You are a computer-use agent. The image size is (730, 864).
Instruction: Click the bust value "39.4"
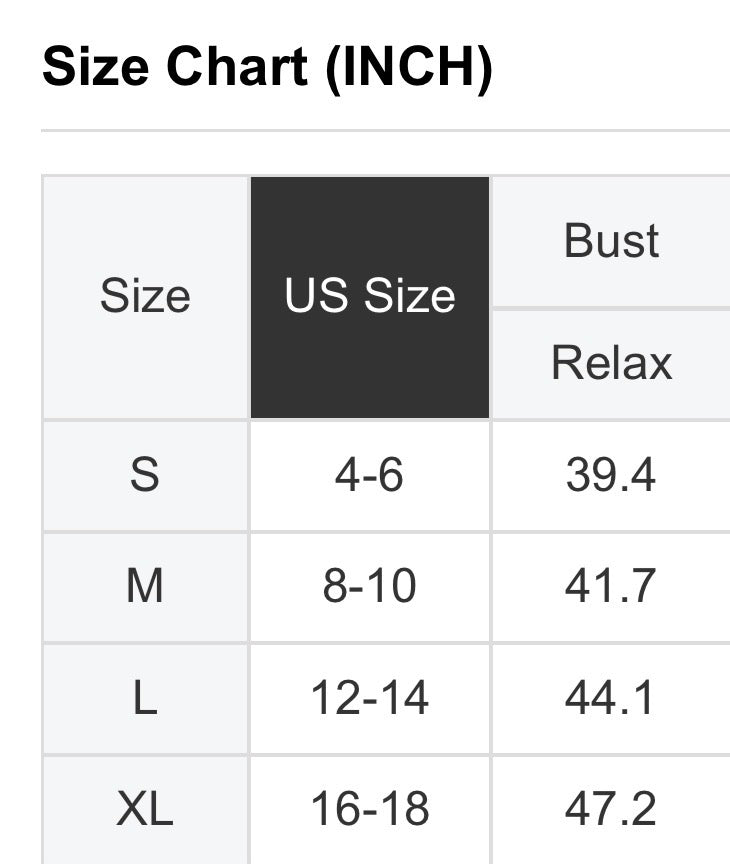coord(611,475)
